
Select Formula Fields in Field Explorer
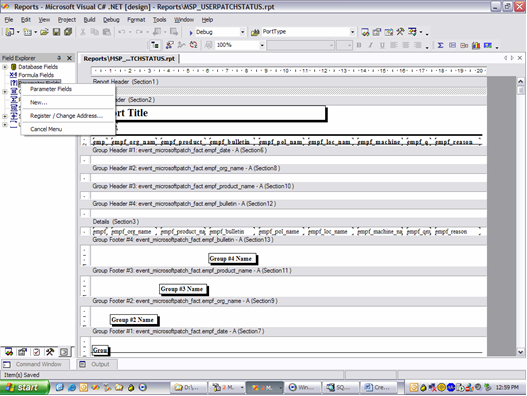(x=36, y=75)
